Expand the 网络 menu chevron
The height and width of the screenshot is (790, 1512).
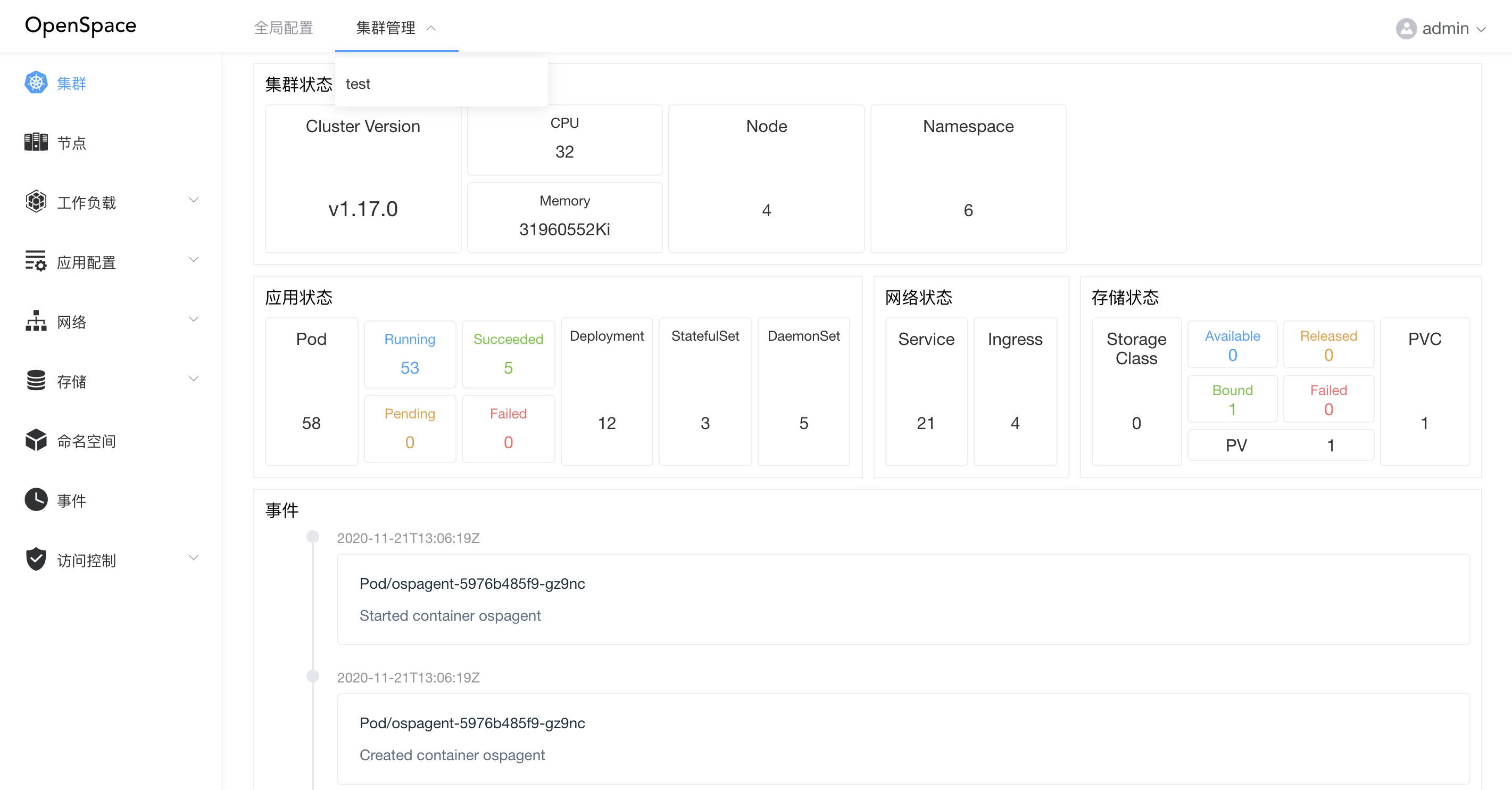click(193, 320)
